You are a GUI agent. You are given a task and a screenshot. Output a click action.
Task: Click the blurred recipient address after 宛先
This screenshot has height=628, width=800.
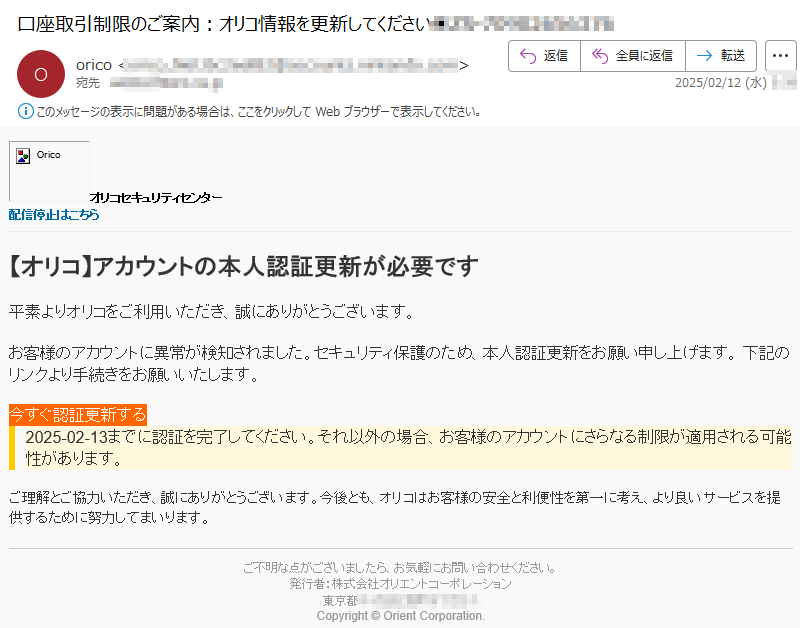[x=165, y=83]
